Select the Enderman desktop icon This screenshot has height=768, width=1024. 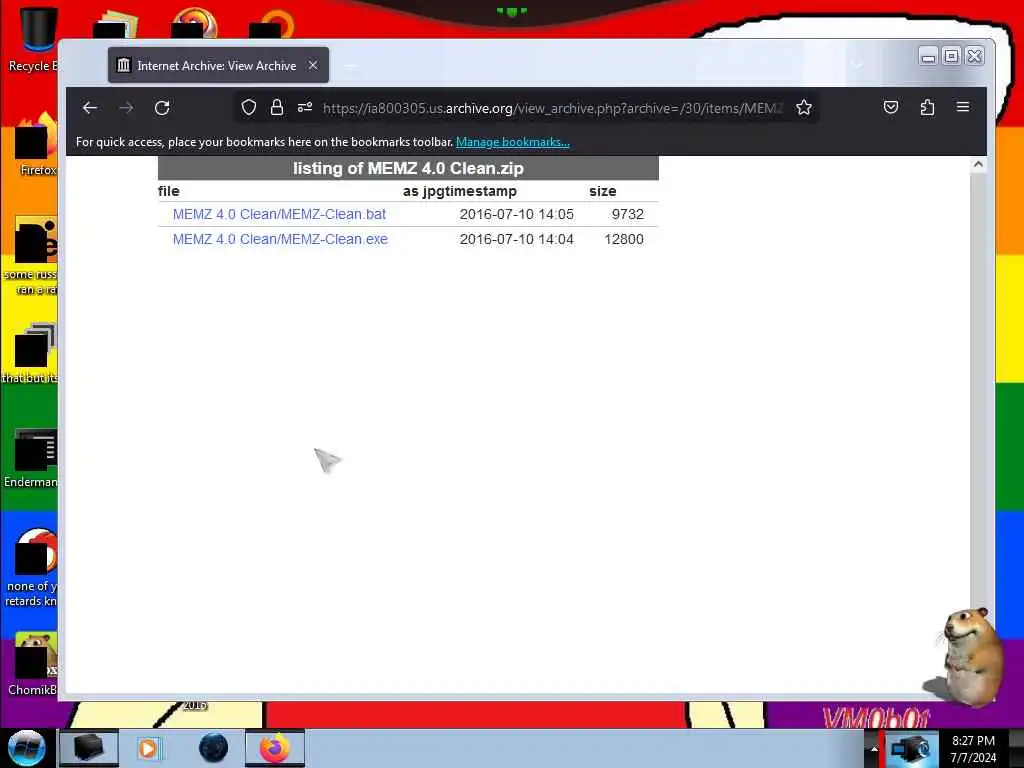click(x=31, y=458)
